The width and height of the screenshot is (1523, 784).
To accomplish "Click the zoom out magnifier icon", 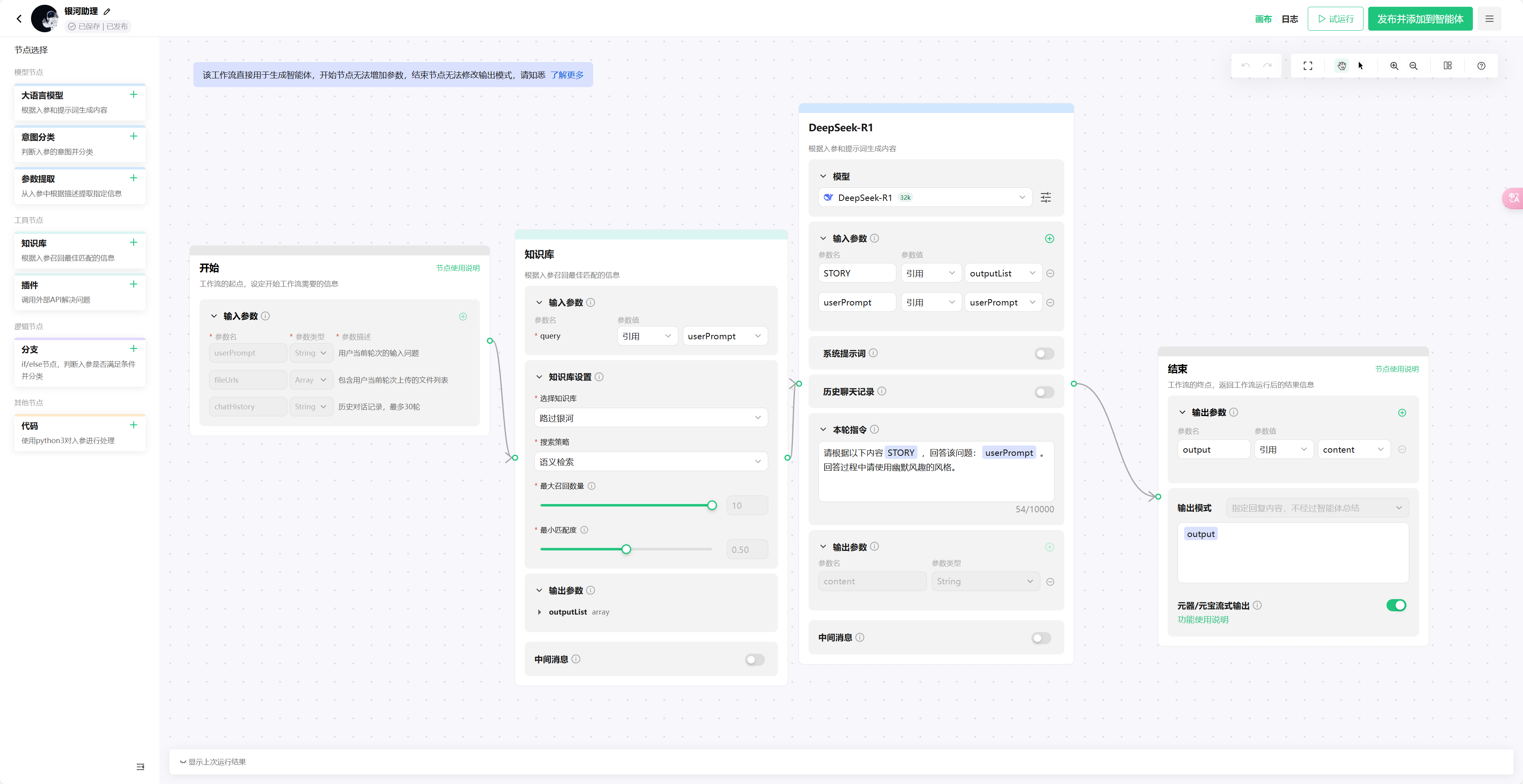I will coord(1413,66).
